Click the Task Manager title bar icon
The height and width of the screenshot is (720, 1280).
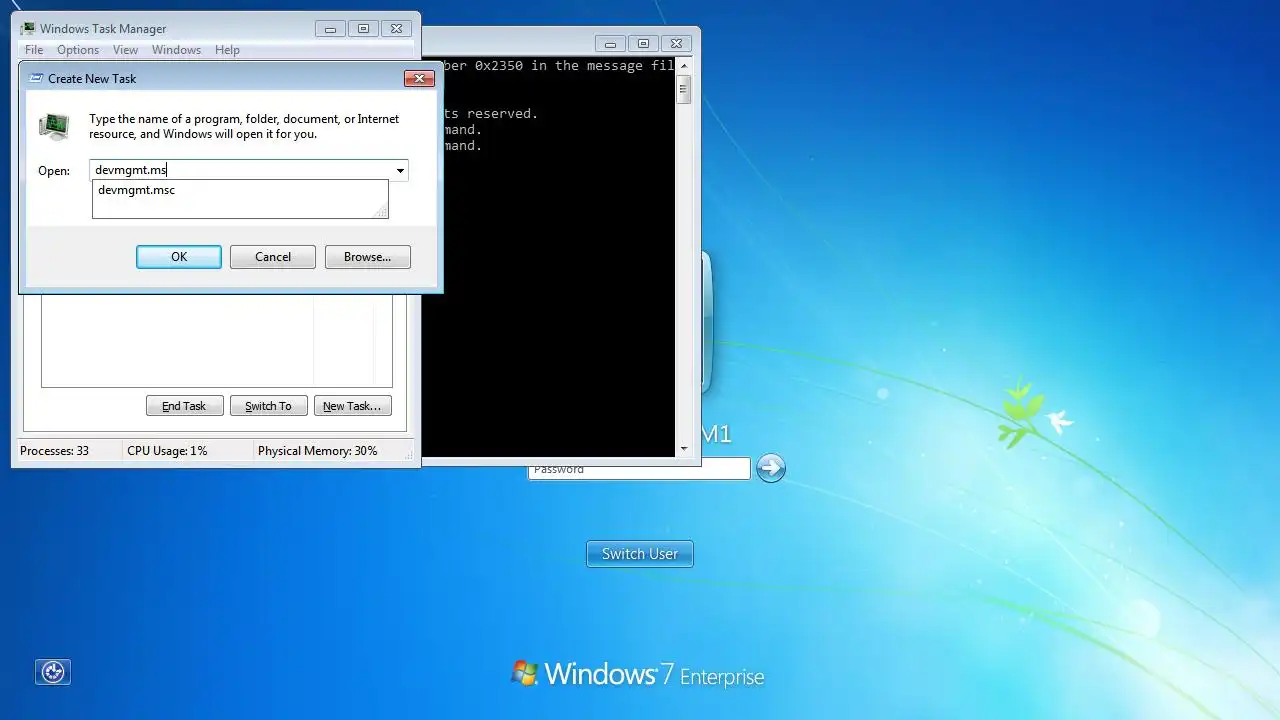(28, 29)
